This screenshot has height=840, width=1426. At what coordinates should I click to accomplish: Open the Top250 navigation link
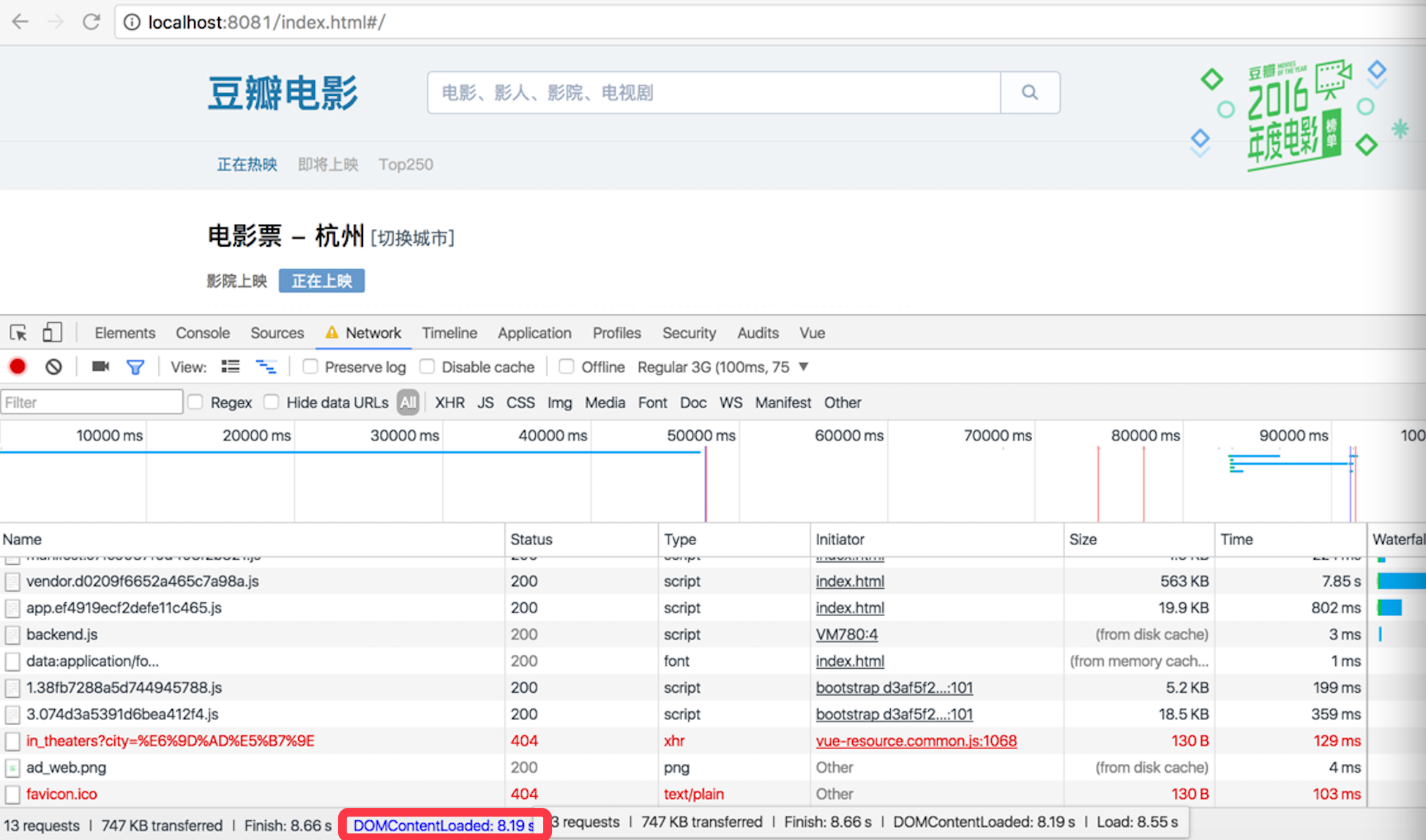coord(406,165)
